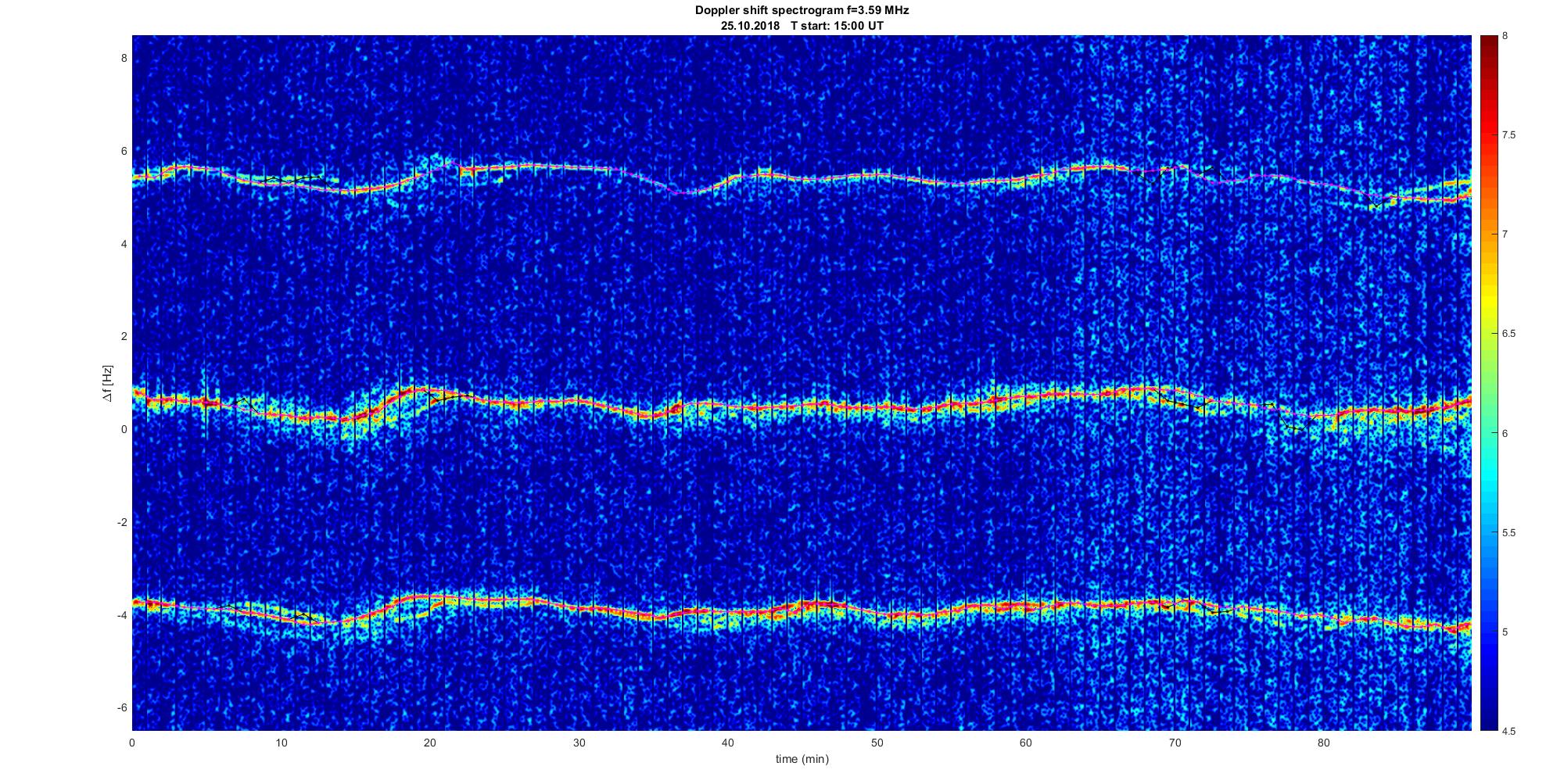This screenshot has width=1564, height=784.
Task: Click the x-axis tick label '80'
Action: 1323,743
